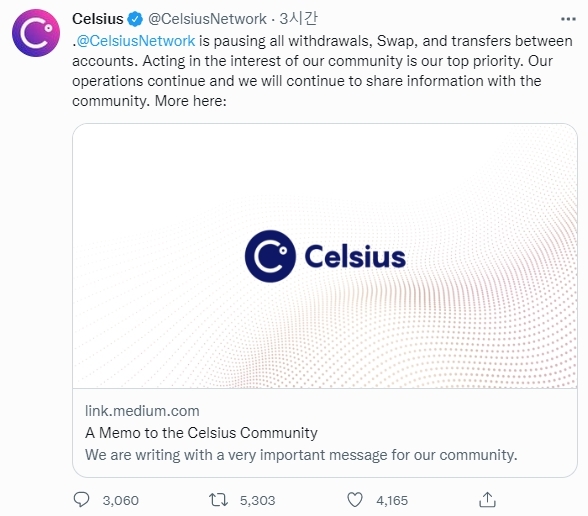Open the share upload icon
This screenshot has height=516, width=588.
(487, 500)
